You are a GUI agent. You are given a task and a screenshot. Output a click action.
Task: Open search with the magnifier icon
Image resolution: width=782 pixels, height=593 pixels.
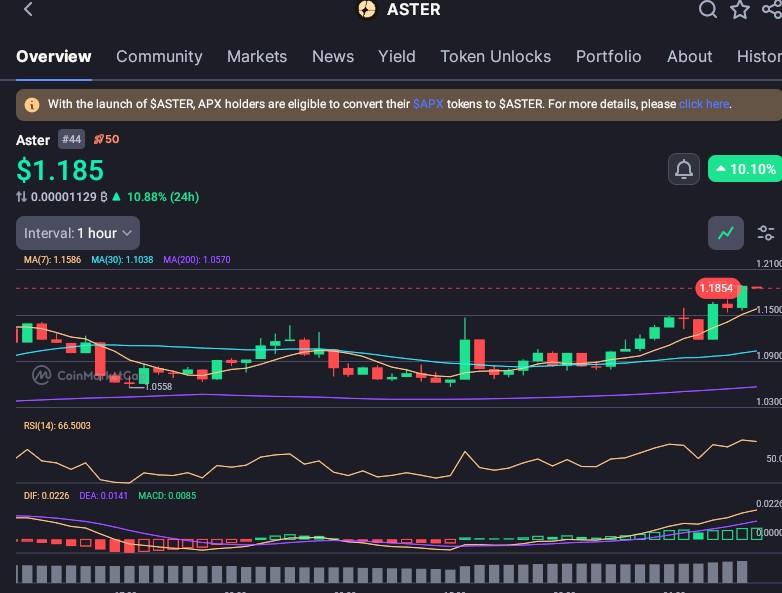tap(707, 10)
